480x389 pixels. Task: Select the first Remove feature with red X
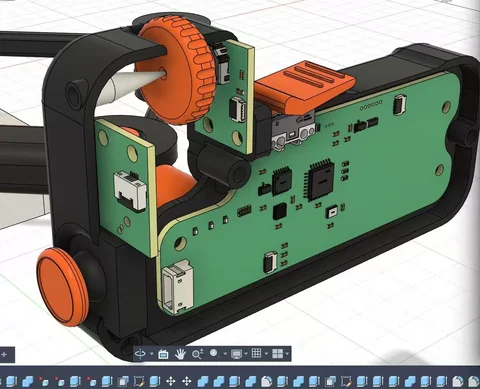coord(43,381)
